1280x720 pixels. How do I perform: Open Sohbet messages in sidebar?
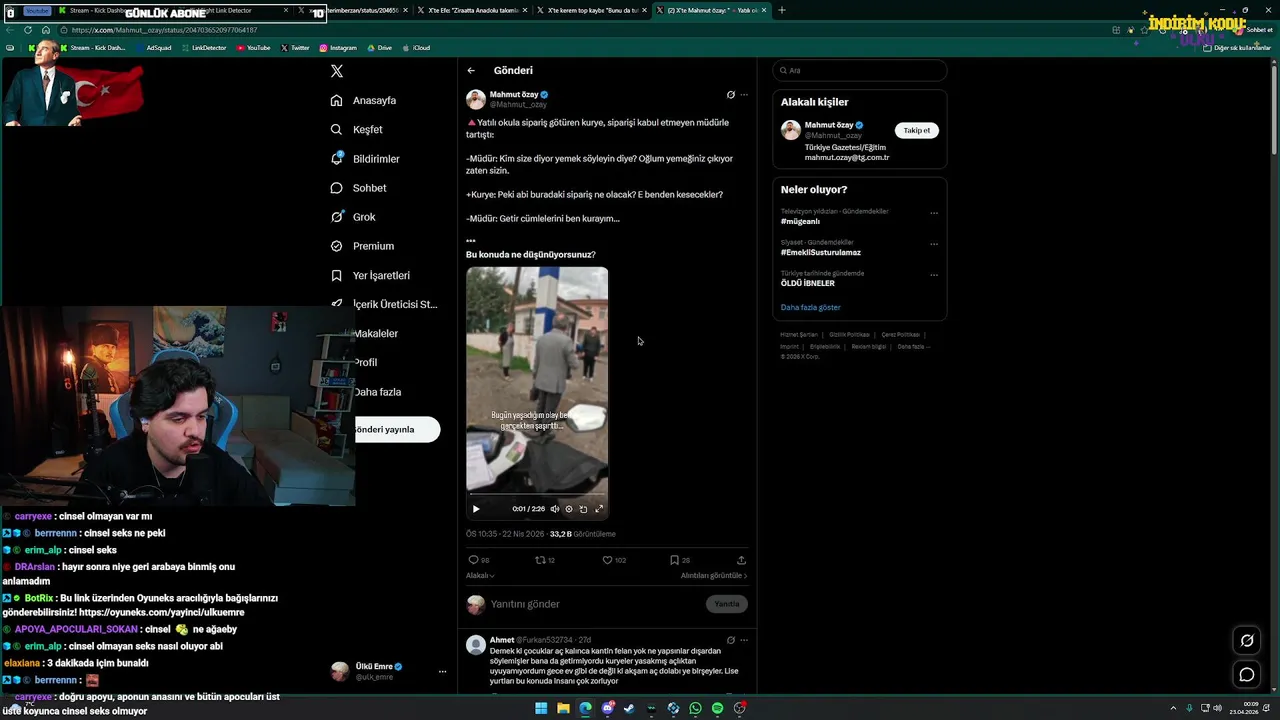point(359,188)
